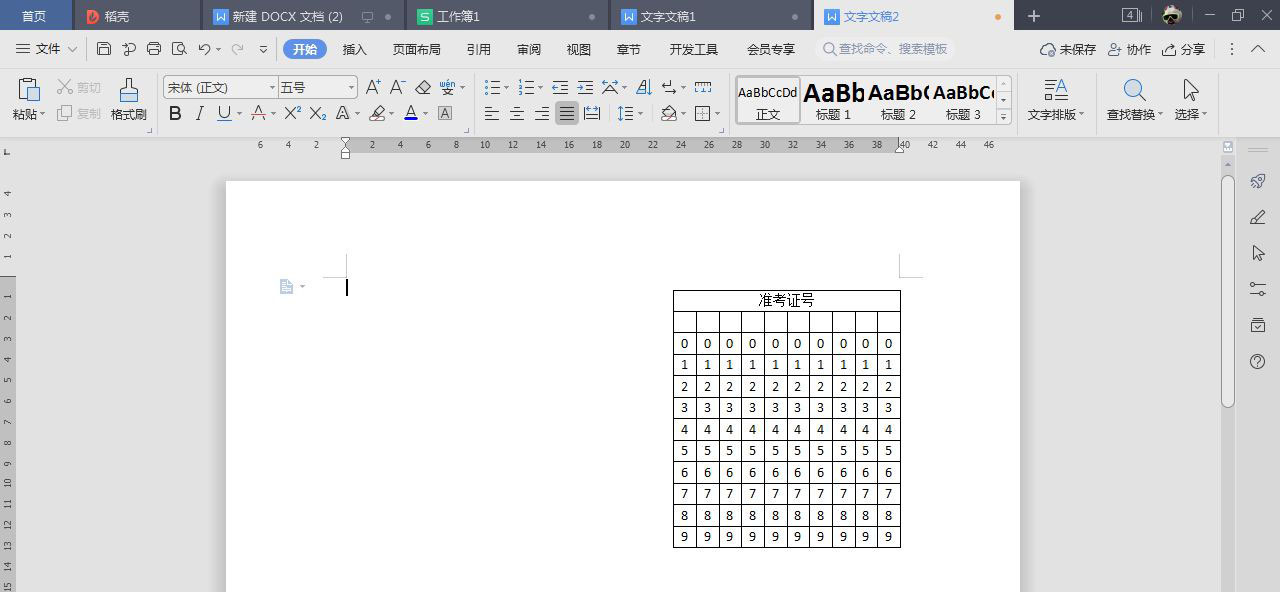Expand the Paste (粘贴) options arrow

[x=43, y=115]
